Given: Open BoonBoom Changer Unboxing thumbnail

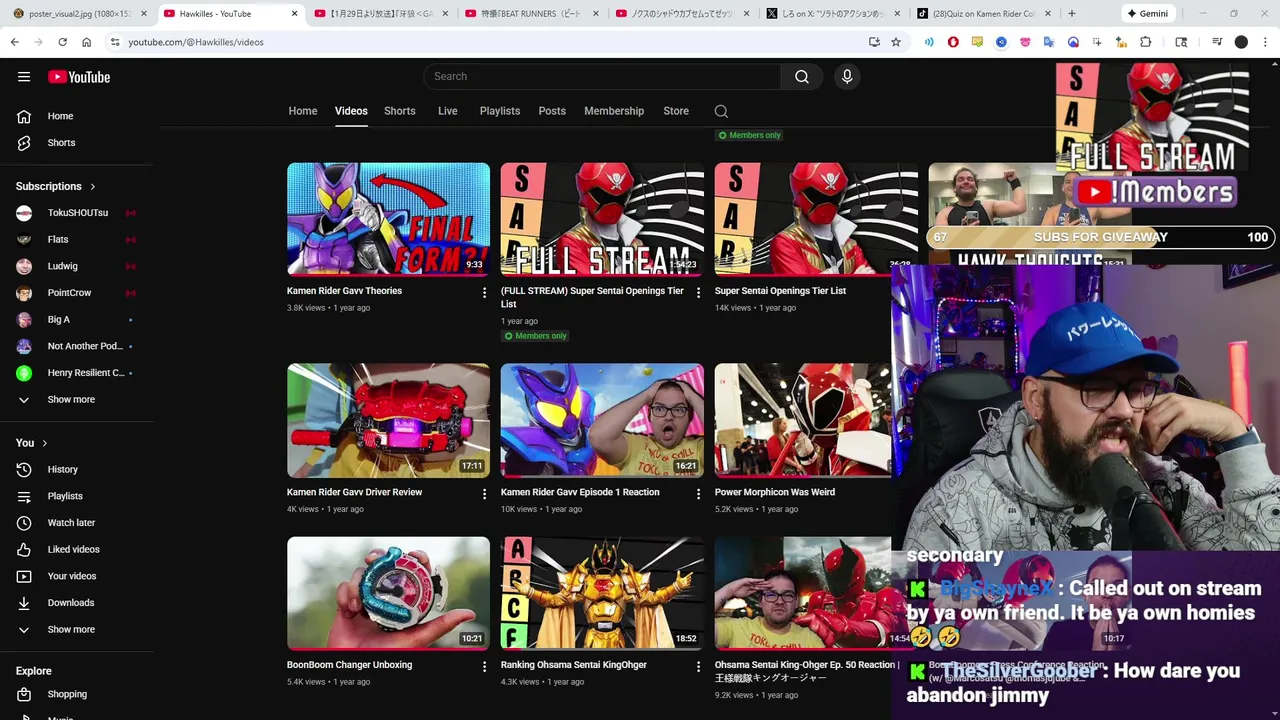Looking at the screenshot, I should tap(388, 593).
